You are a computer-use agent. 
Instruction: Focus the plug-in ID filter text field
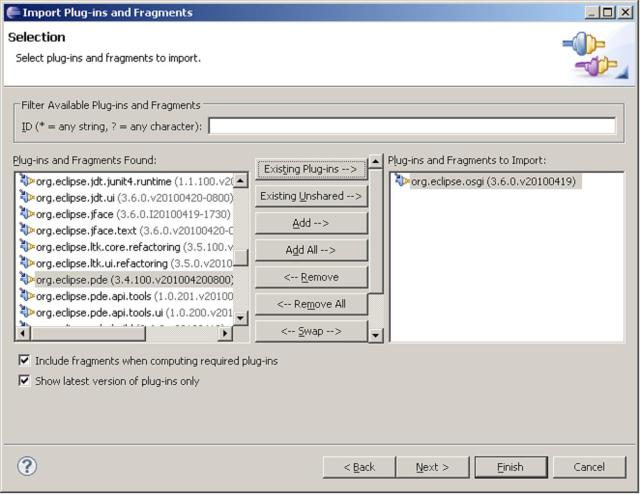tap(412, 126)
